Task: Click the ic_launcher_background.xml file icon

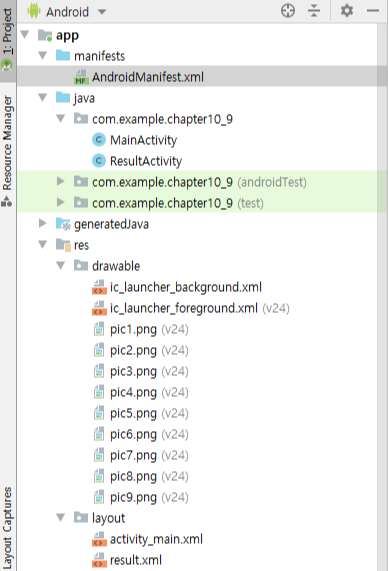Action: tap(99, 287)
